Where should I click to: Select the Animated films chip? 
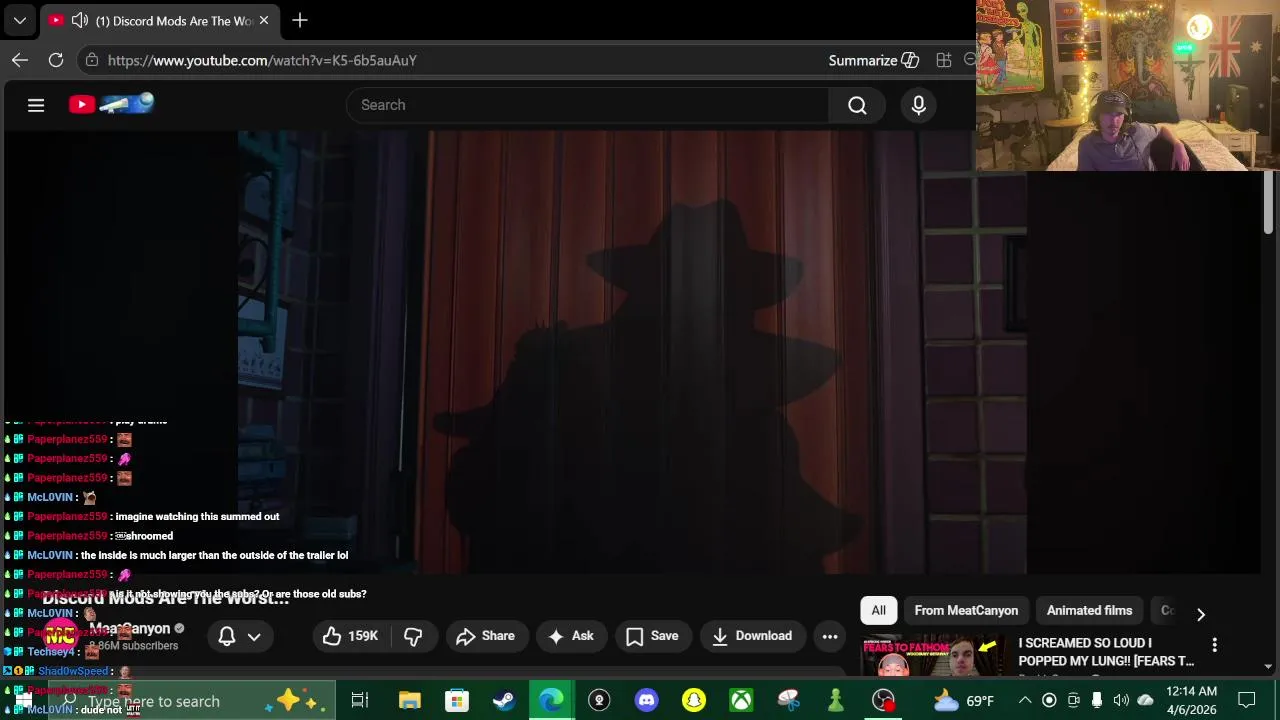[x=1089, y=611]
